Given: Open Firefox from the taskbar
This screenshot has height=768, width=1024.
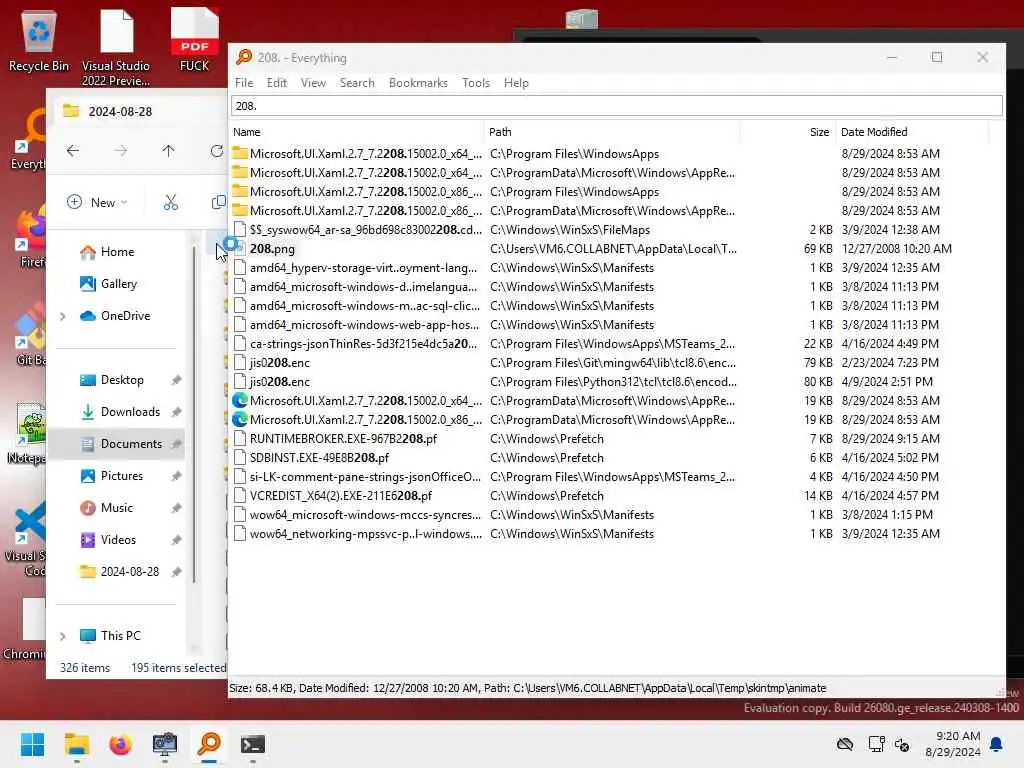Looking at the screenshot, I should point(120,744).
